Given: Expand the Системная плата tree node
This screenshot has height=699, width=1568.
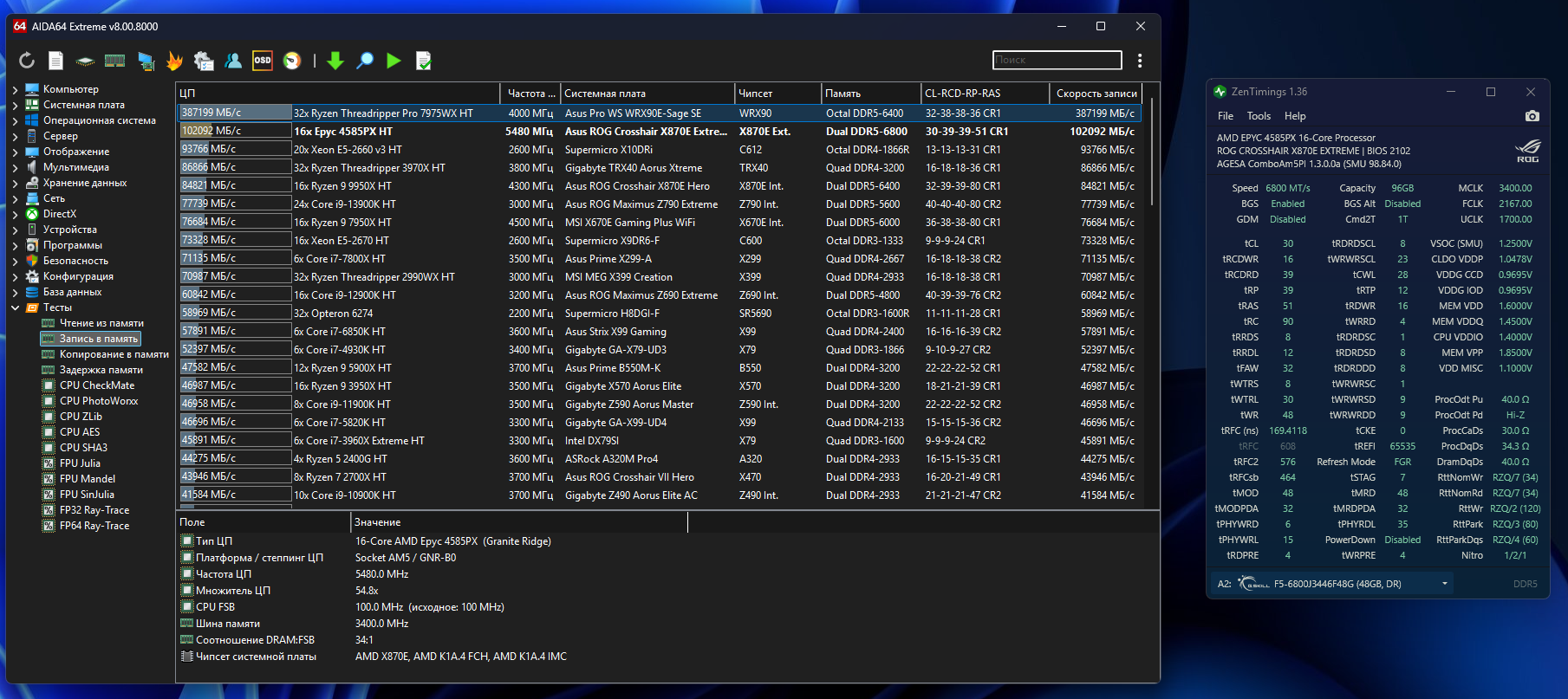Looking at the screenshot, I should click(x=15, y=105).
